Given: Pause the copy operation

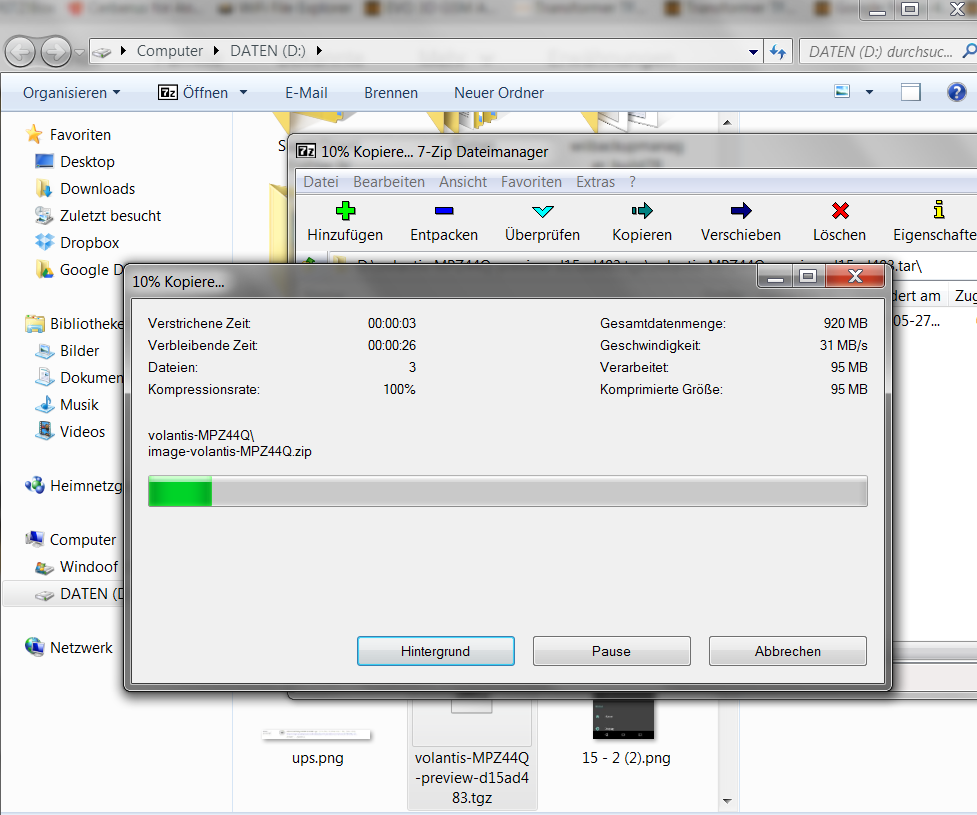Looking at the screenshot, I should coord(611,651).
